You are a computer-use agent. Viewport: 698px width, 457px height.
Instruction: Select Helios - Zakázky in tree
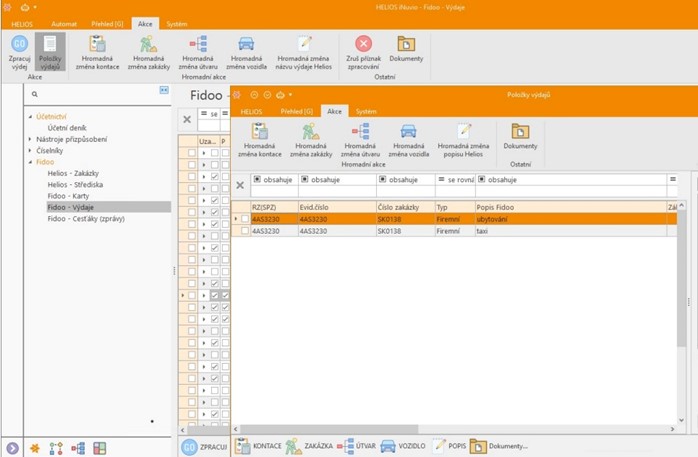(73, 174)
